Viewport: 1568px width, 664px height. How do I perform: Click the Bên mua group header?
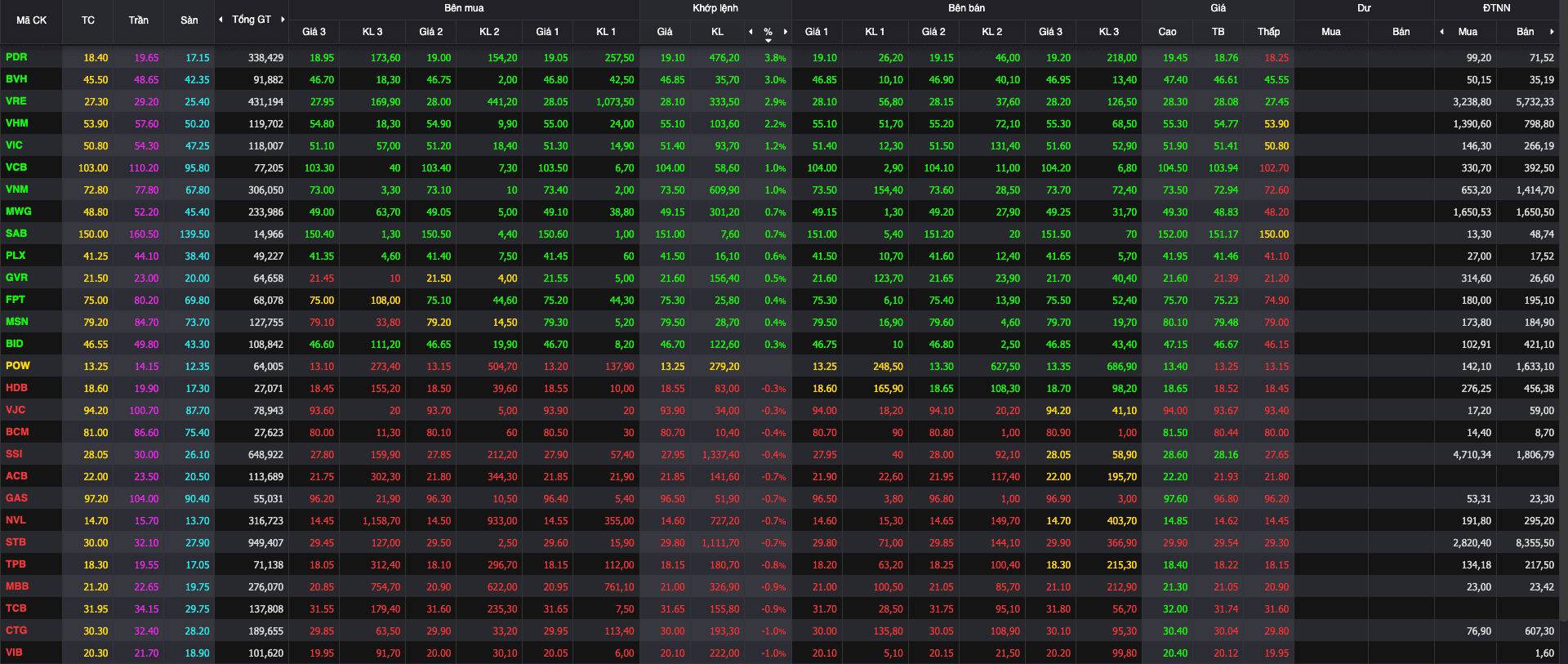(x=464, y=8)
